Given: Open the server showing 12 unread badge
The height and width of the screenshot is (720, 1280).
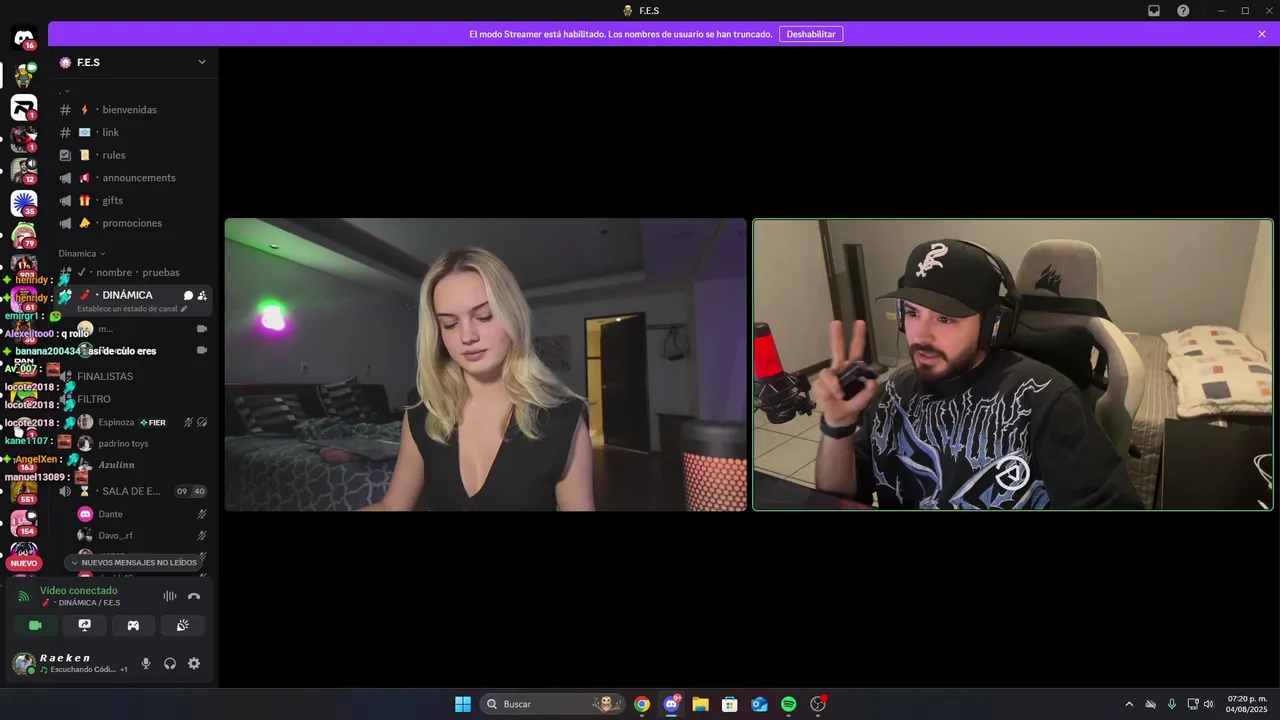Looking at the screenshot, I should [x=24, y=171].
